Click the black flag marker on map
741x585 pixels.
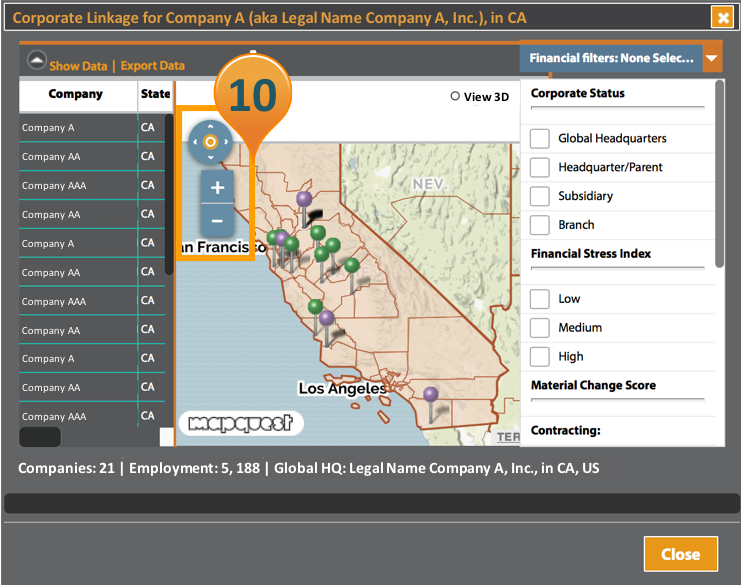(314, 216)
